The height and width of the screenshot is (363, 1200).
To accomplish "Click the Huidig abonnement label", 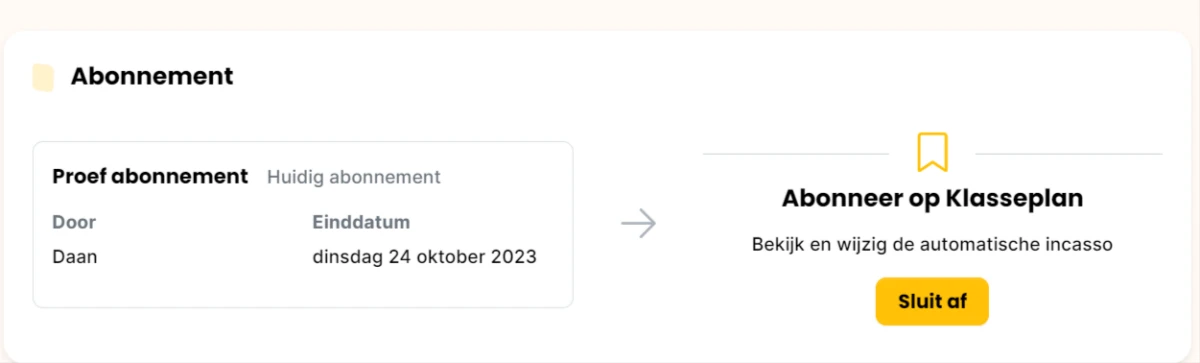I will click(x=354, y=177).
